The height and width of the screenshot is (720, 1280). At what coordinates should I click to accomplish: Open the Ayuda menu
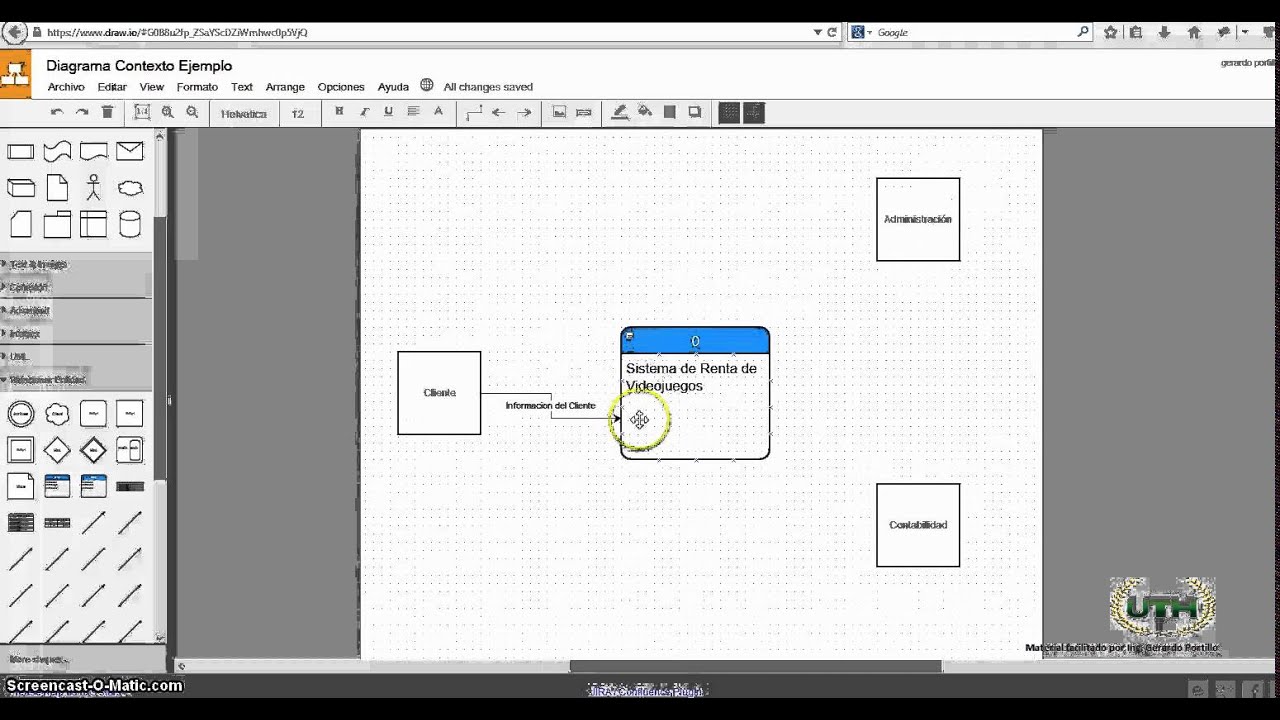[x=393, y=87]
